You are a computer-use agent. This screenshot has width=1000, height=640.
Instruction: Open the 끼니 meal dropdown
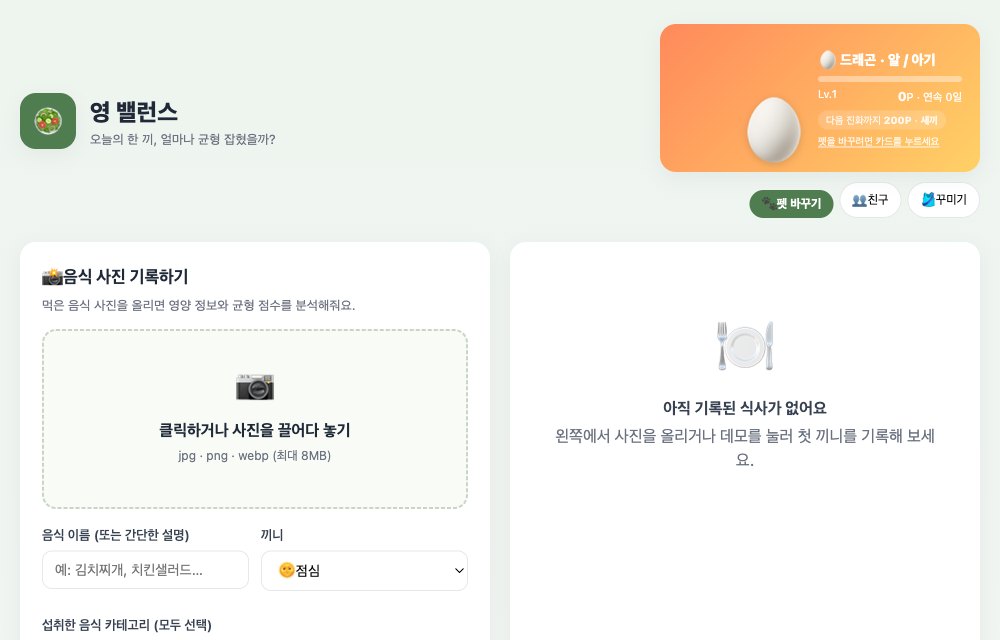pyautogui.click(x=364, y=571)
